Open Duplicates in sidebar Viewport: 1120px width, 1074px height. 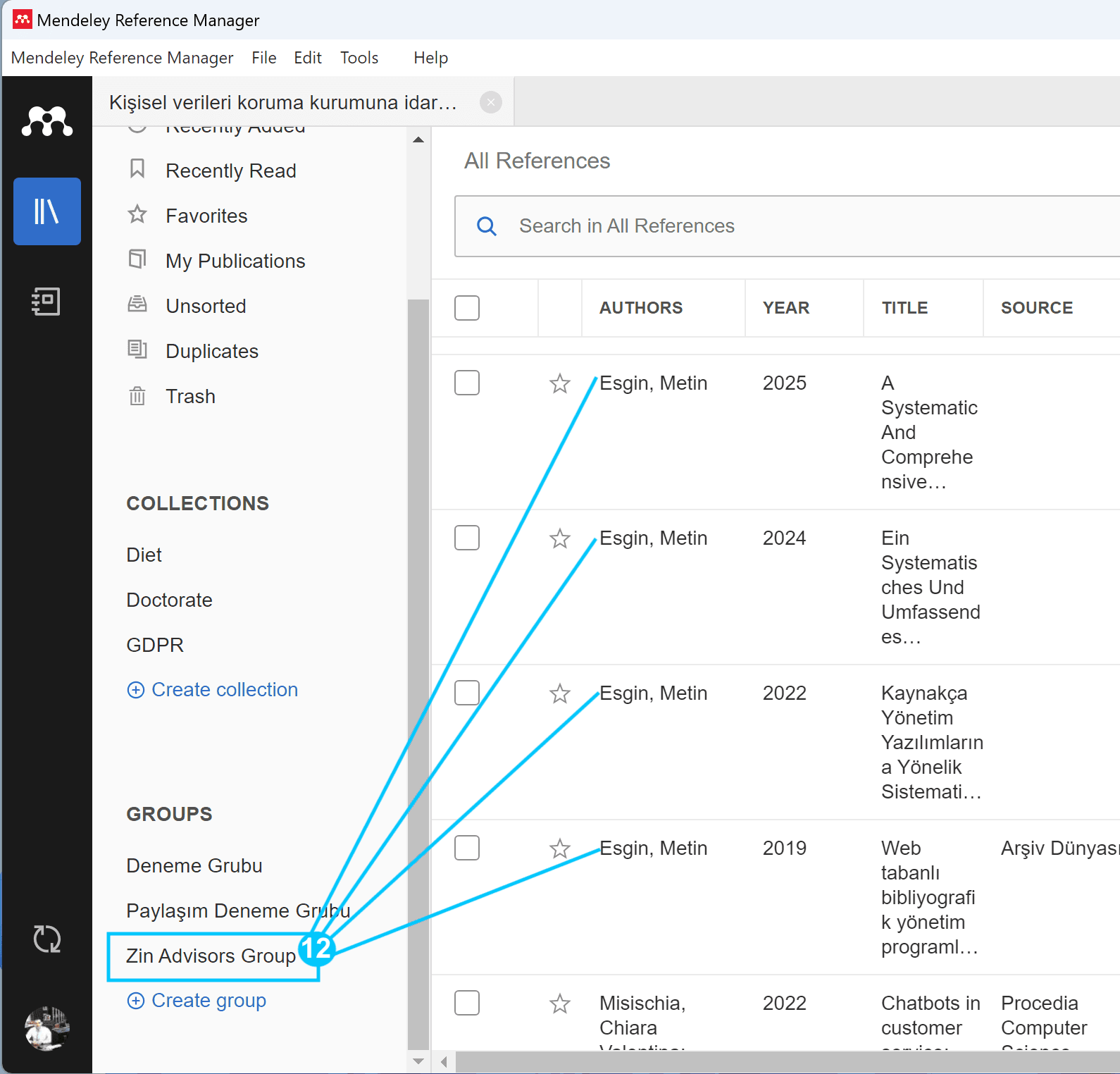212,351
